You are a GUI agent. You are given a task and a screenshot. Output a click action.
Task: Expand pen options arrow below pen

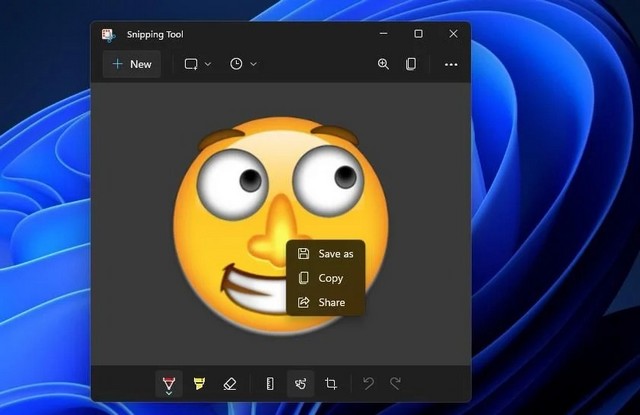click(x=168, y=393)
